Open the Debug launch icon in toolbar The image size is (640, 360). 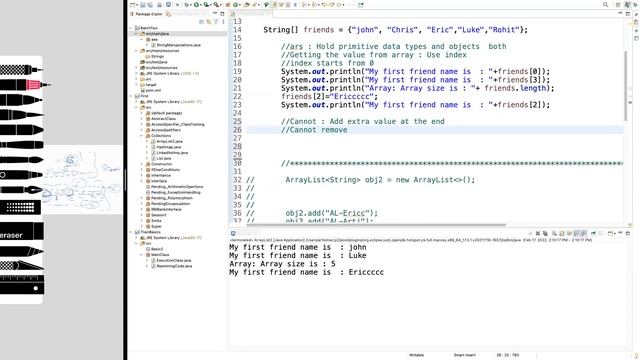point(187,5)
